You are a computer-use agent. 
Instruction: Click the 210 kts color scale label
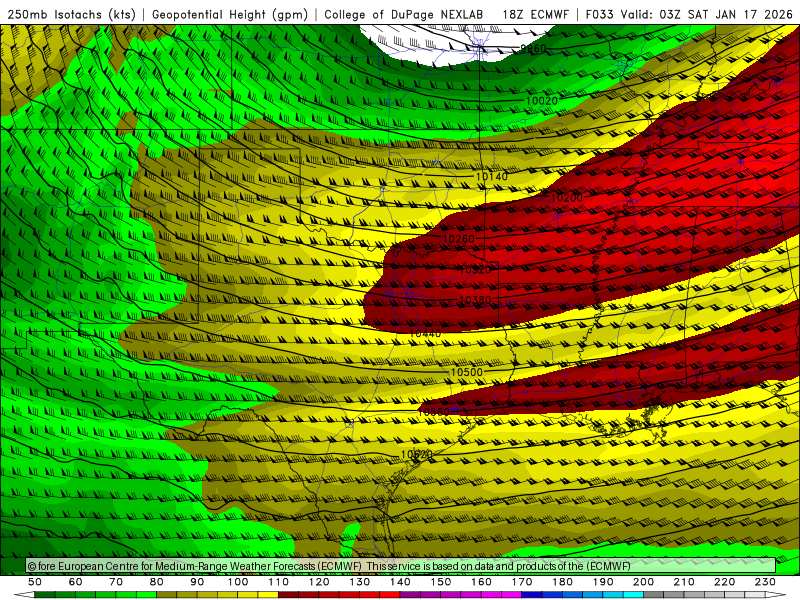click(684, 582)
